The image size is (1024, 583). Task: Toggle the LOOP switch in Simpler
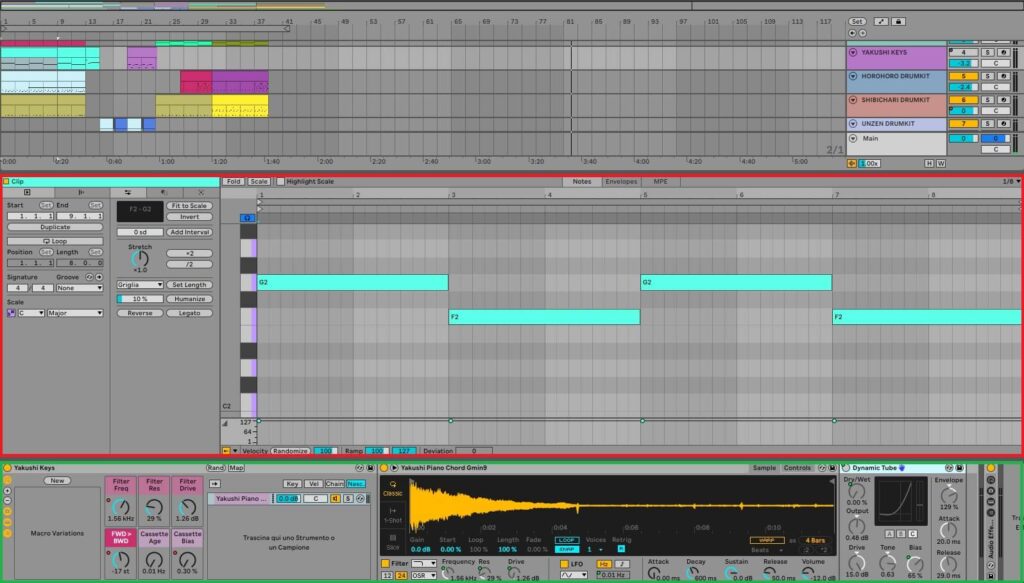pyautogui.click(x=567, y=539)
